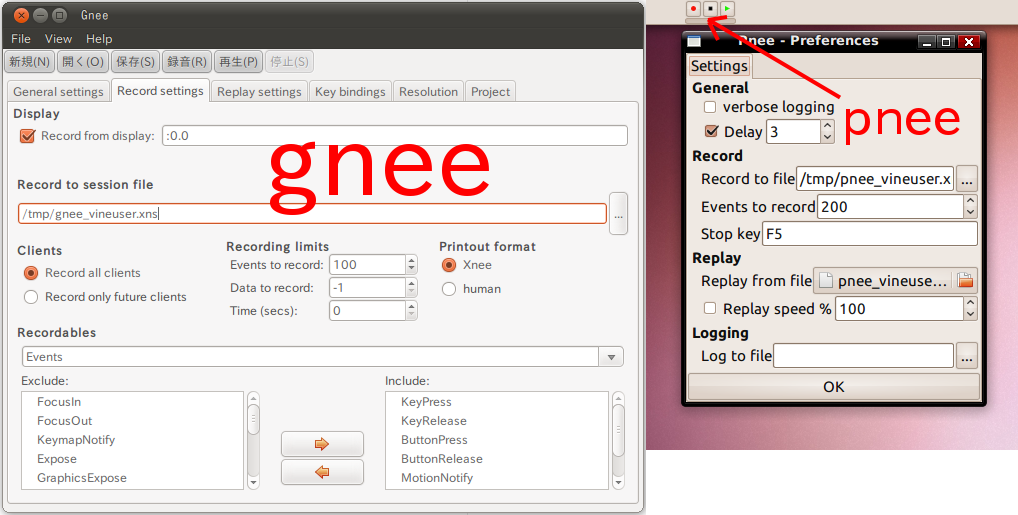Open the View menu
Image resolution: width=1018 pixels, height=515 pixels.
58,39
